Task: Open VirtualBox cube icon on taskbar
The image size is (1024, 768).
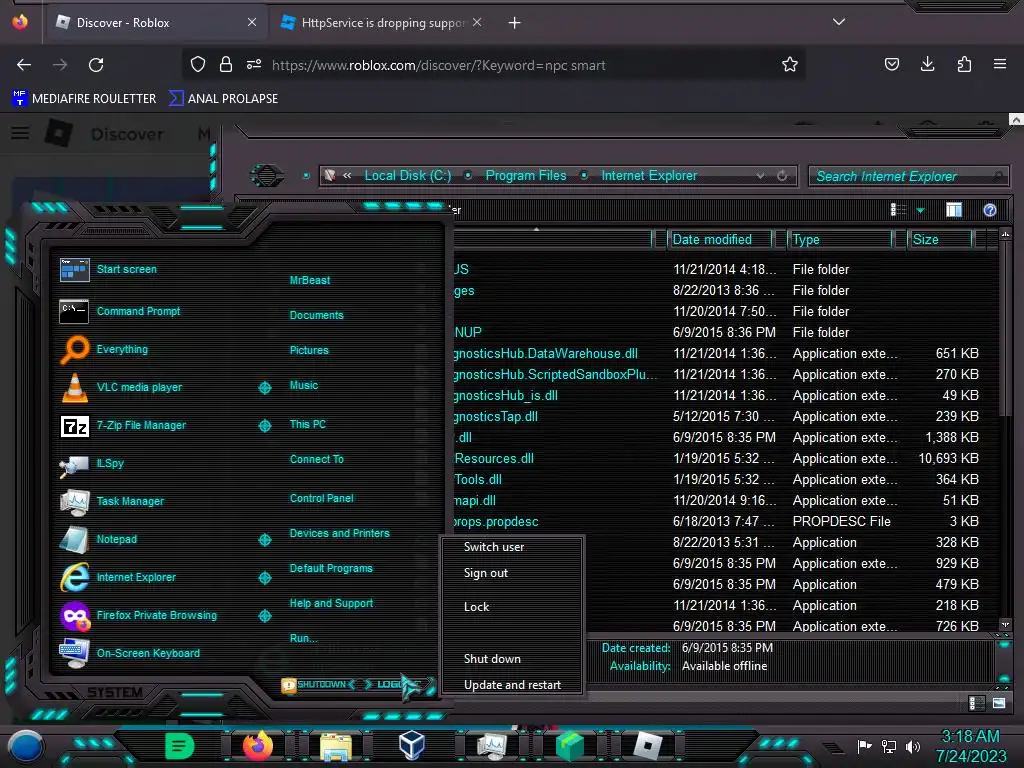Action: tap(412, 745)
